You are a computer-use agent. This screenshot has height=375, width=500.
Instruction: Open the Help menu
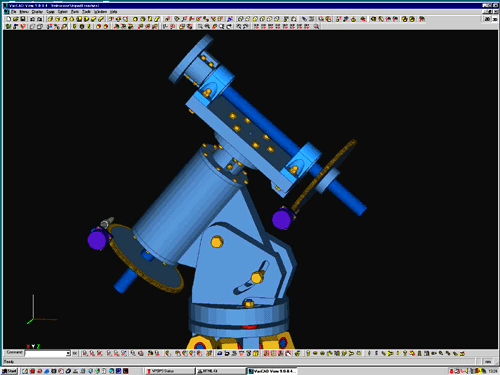pos(114,12)
